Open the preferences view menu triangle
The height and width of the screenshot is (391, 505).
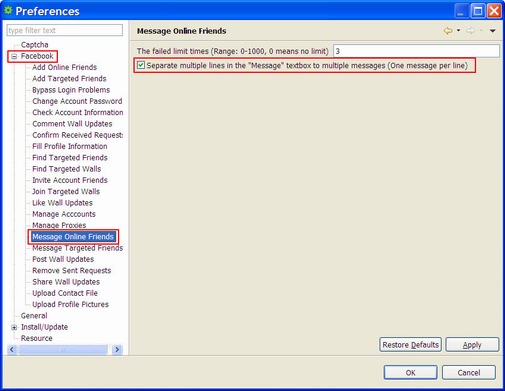click(x=492, y=31)
